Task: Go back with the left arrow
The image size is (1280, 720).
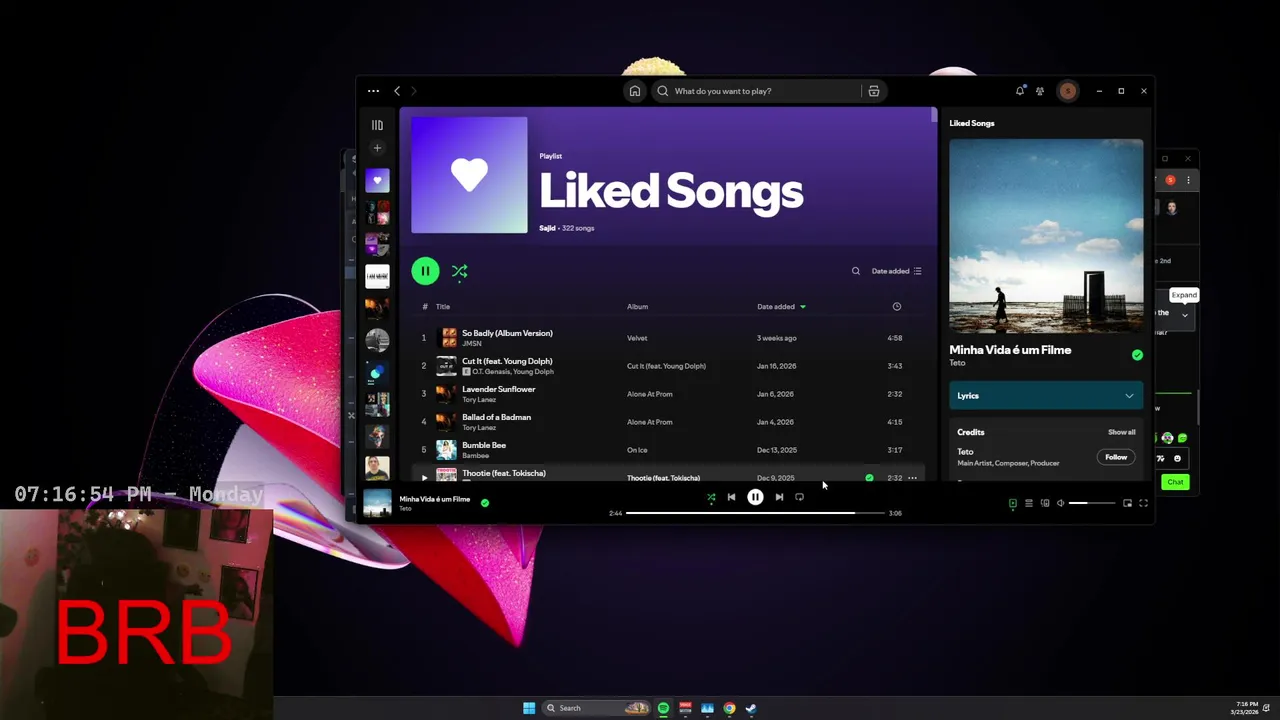Action: coord(397,91)
